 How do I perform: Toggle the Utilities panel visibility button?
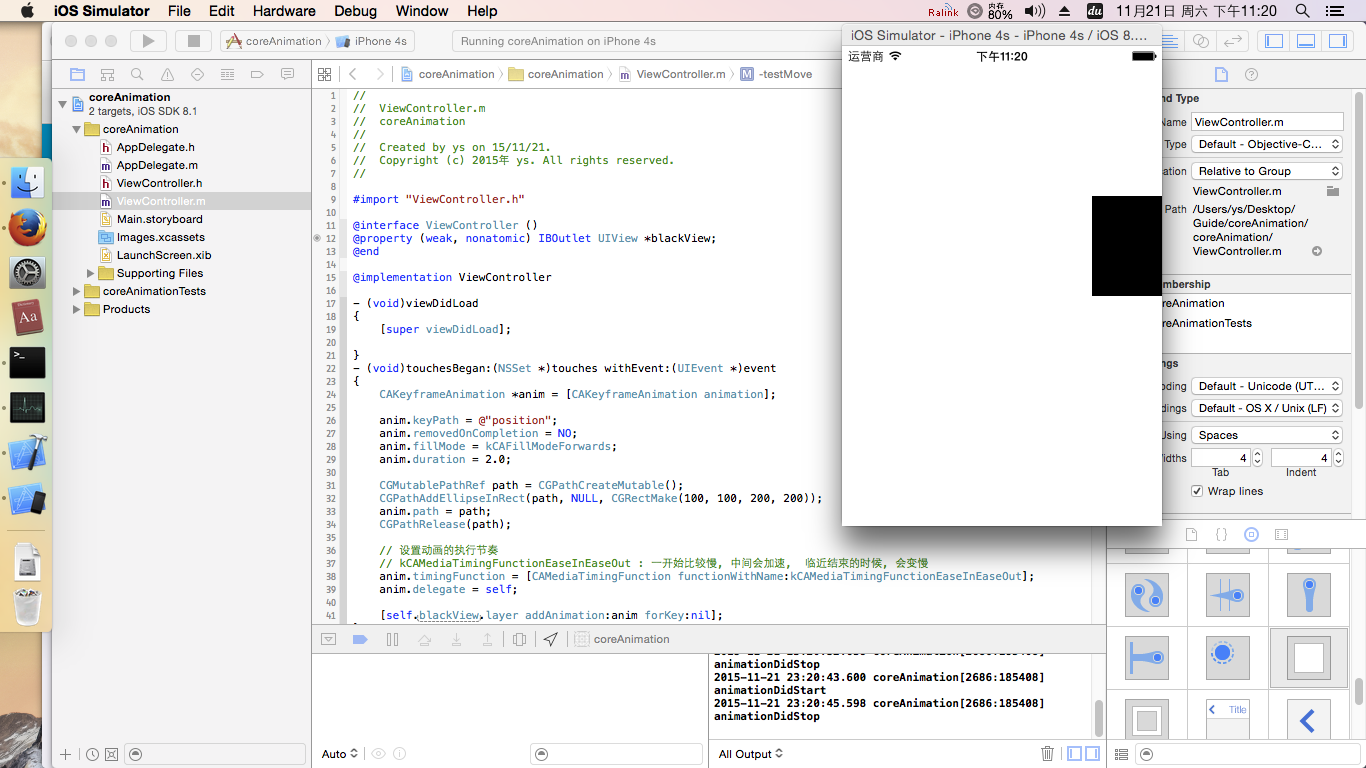click(x=1337, y=41)
